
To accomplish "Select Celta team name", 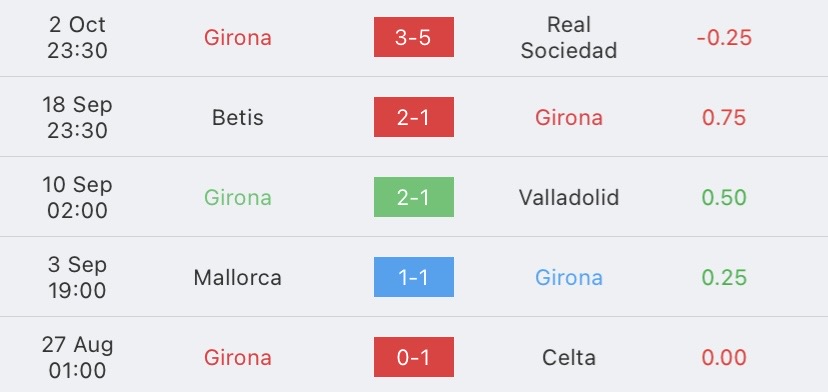I will (569, 358).
